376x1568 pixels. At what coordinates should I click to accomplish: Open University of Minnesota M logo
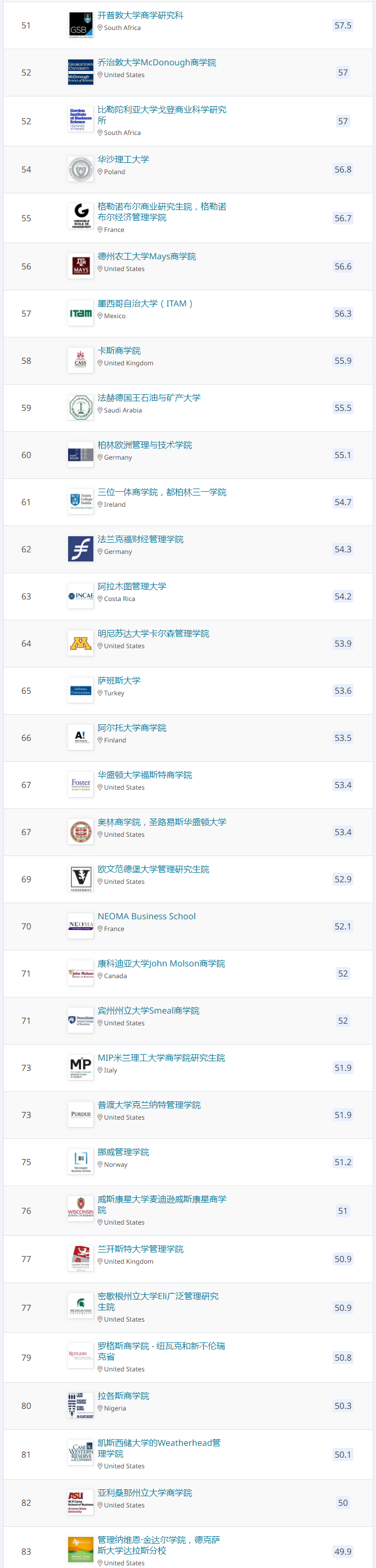click(80, 643)
